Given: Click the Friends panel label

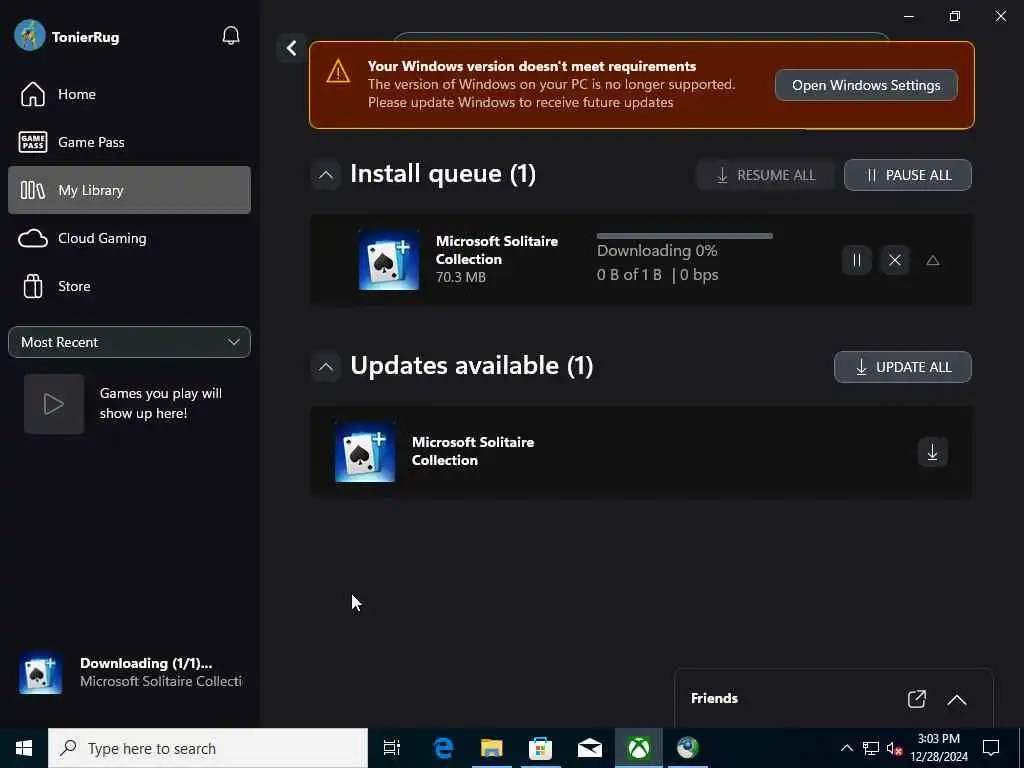Looking at the screenshot, I should (x=714, y=699).
